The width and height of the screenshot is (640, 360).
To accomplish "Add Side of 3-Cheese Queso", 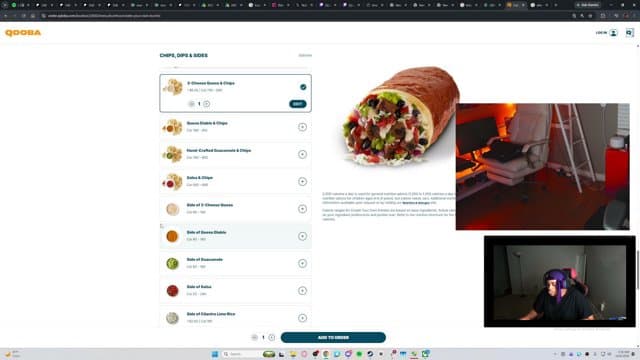I will pyautogui.click(x=302, y=209).
